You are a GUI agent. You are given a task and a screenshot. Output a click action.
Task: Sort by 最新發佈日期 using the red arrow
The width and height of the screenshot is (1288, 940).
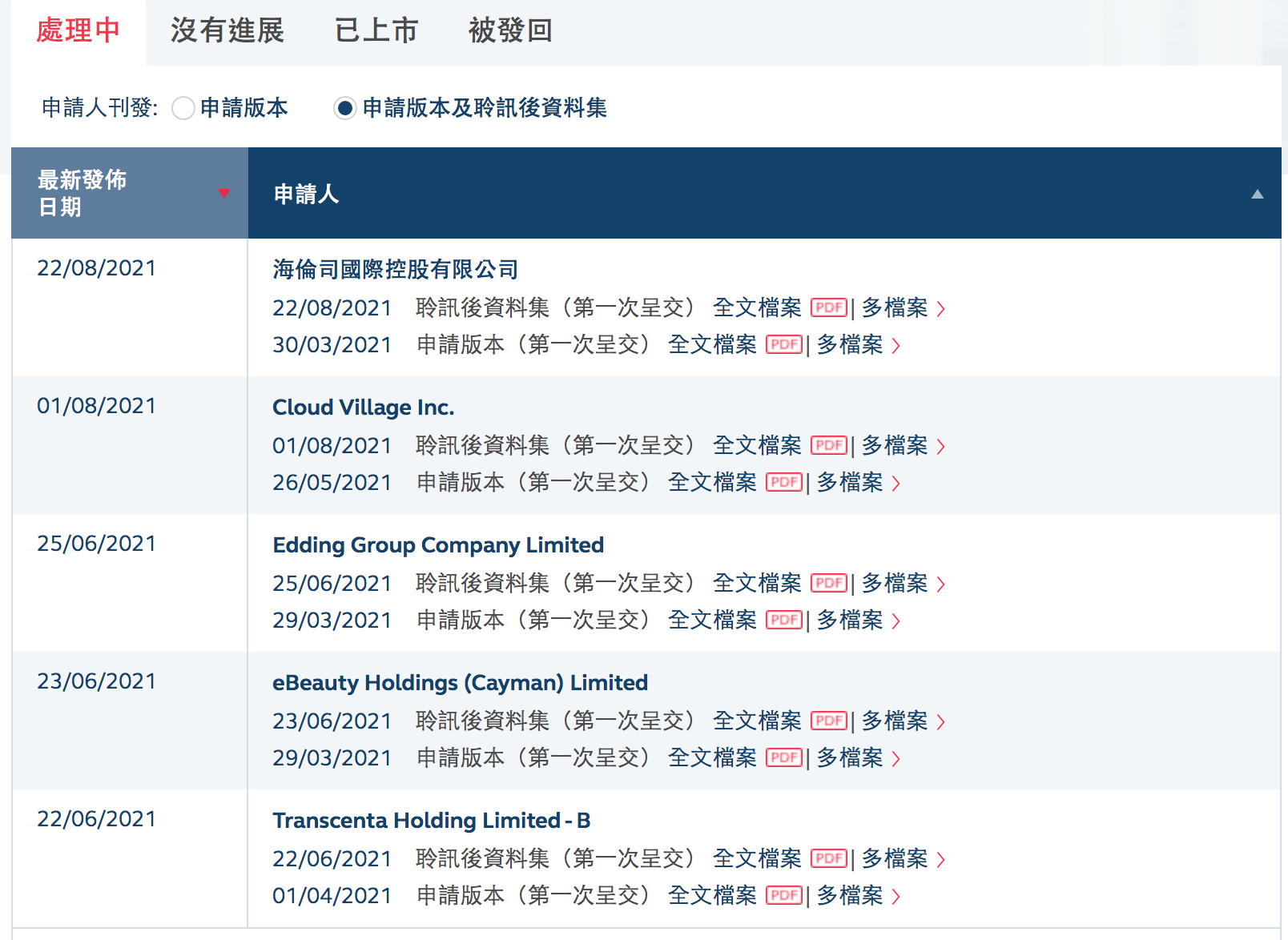[x=224, y=193]
